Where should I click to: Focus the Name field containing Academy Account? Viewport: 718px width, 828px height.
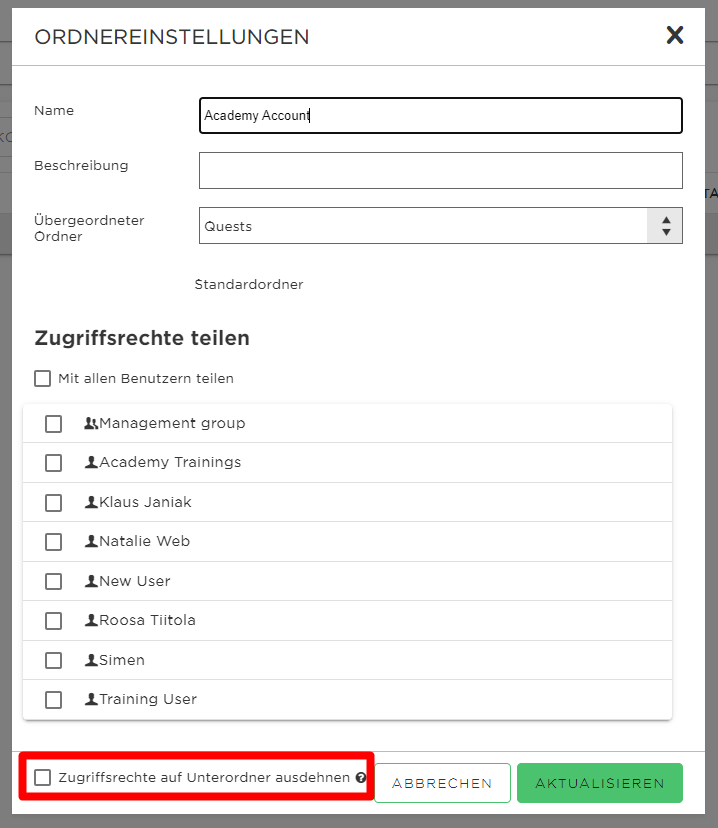point(440,115)
